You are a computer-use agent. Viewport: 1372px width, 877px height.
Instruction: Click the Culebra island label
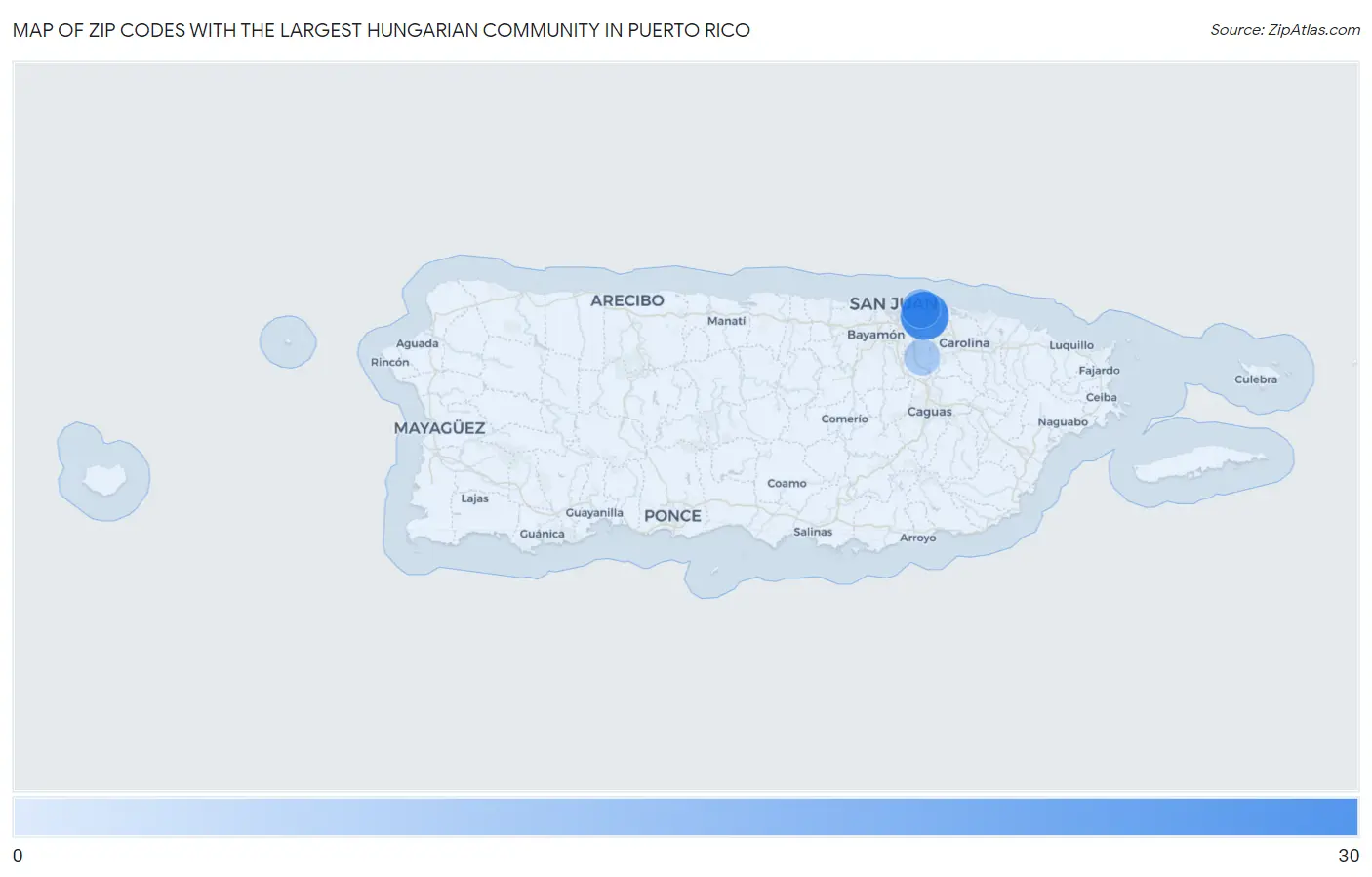point(1255,379)
